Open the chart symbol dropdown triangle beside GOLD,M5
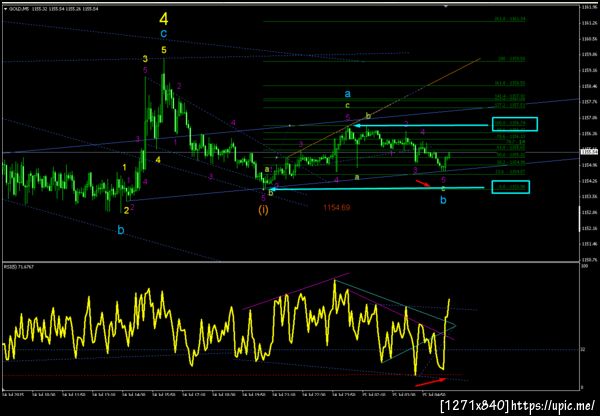Screen dimensions: 600x416 [x=5, y=9]
